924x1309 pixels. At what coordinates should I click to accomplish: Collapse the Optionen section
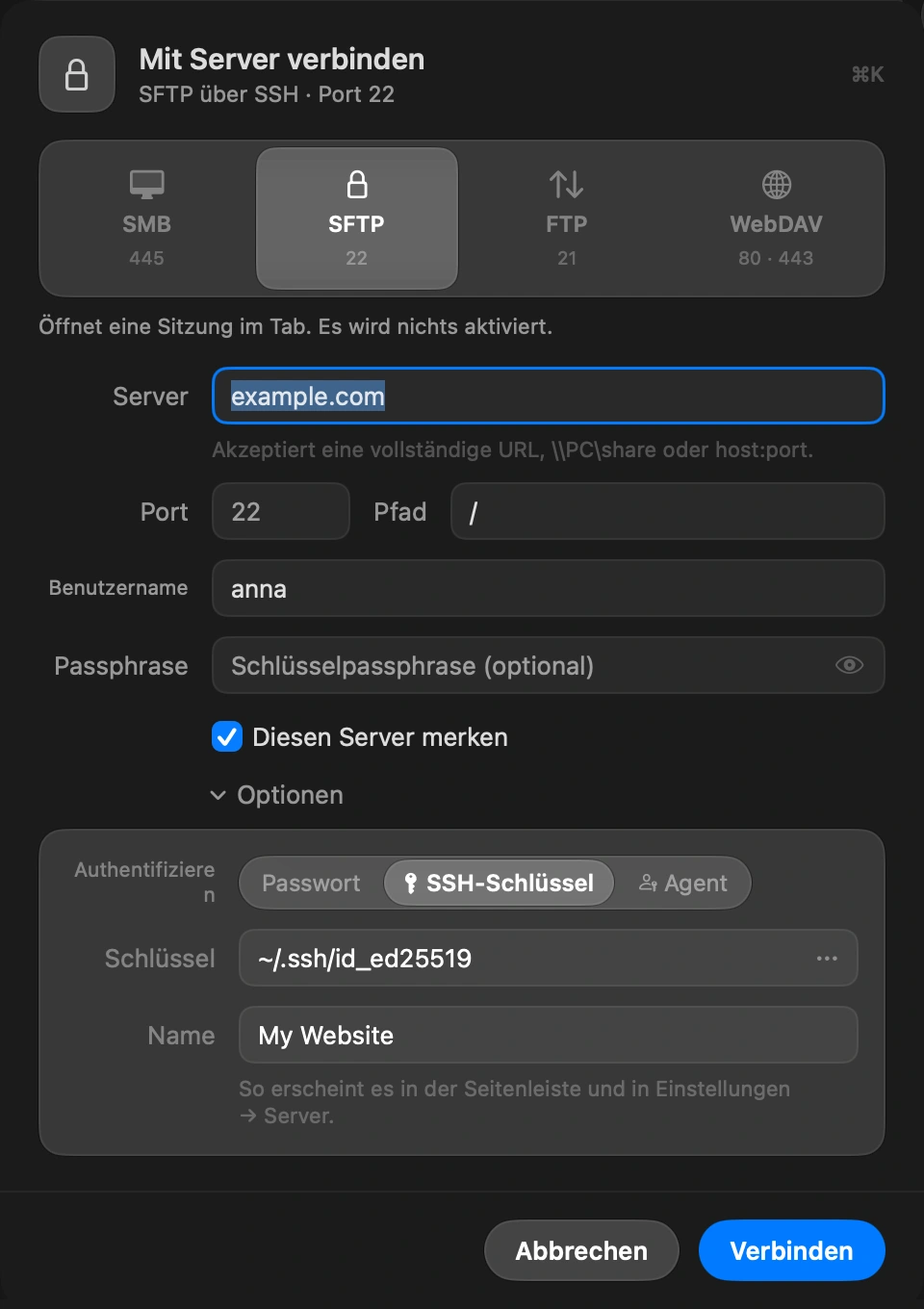[276, 795]
